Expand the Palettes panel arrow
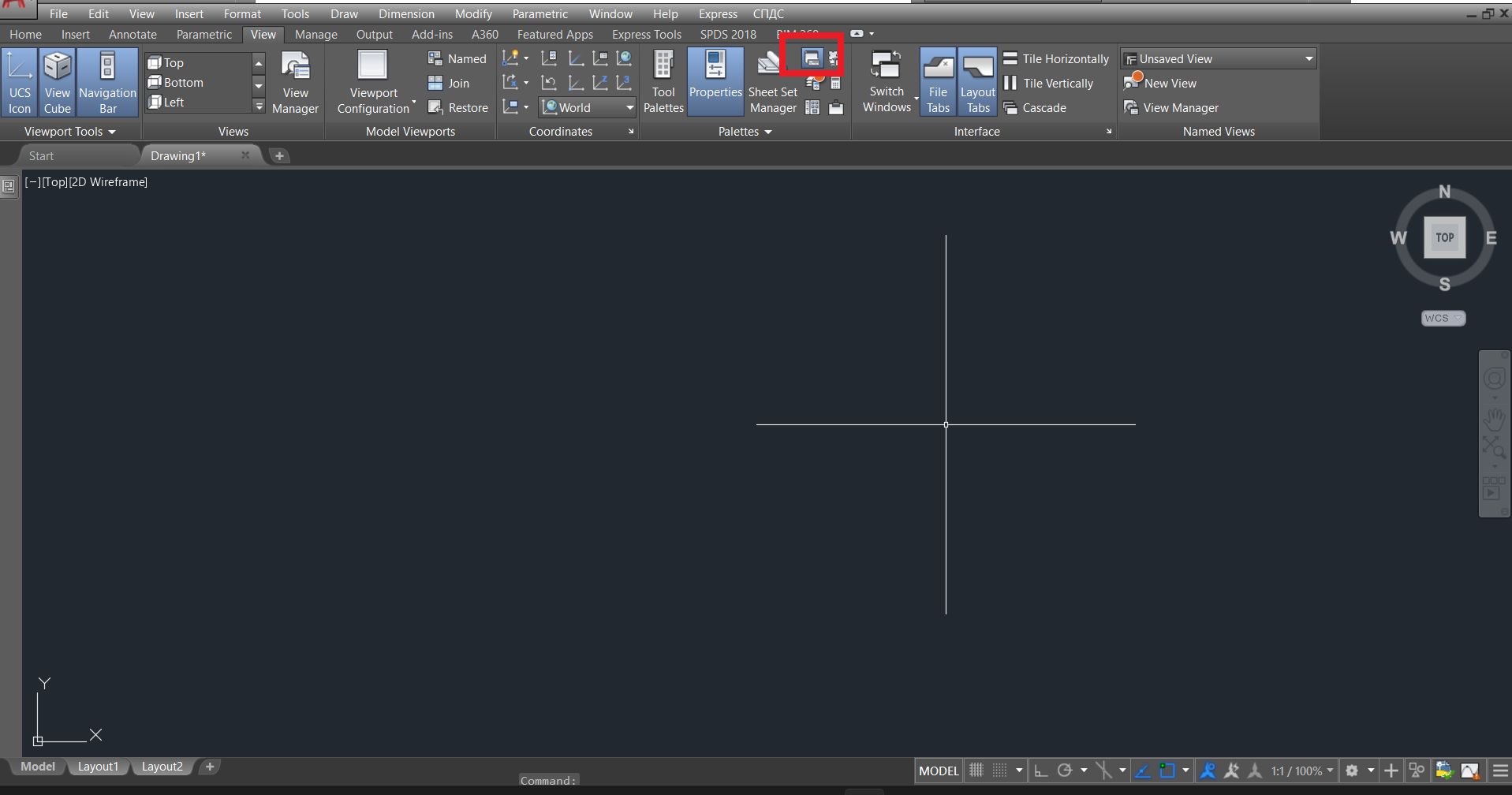This screenshot has height=795, width=1512. [x=767, y=132]
